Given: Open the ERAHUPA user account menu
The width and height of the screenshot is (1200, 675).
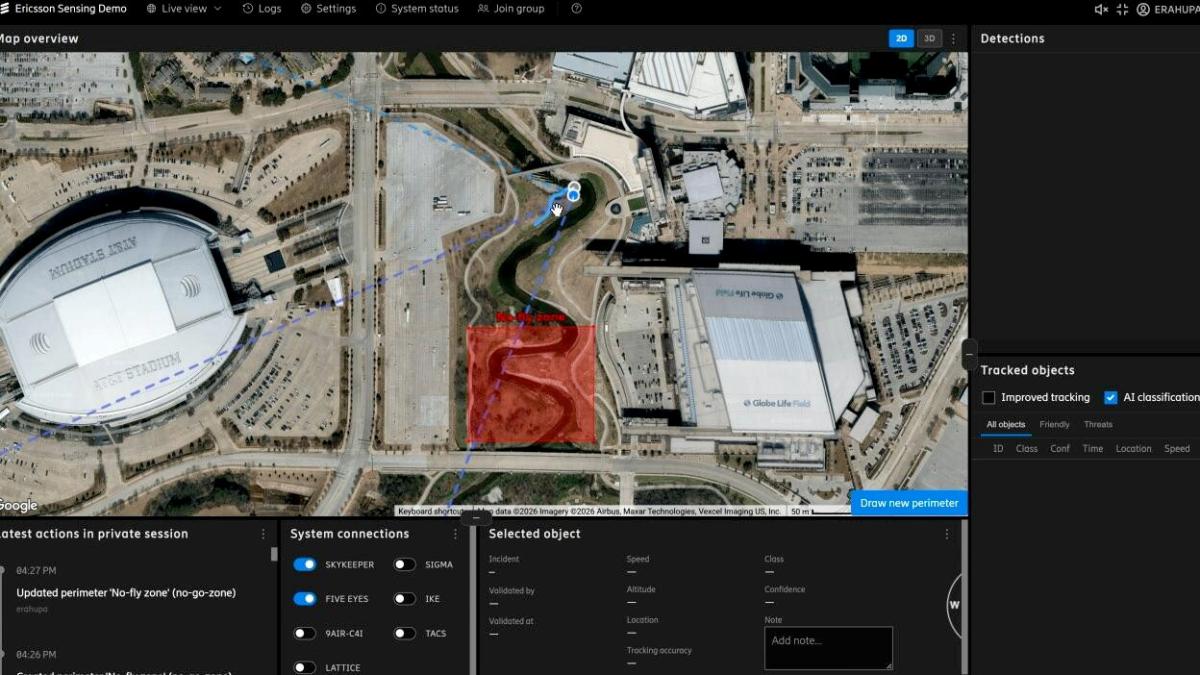Looking at the screenshot, I should tap(1167, 9).
